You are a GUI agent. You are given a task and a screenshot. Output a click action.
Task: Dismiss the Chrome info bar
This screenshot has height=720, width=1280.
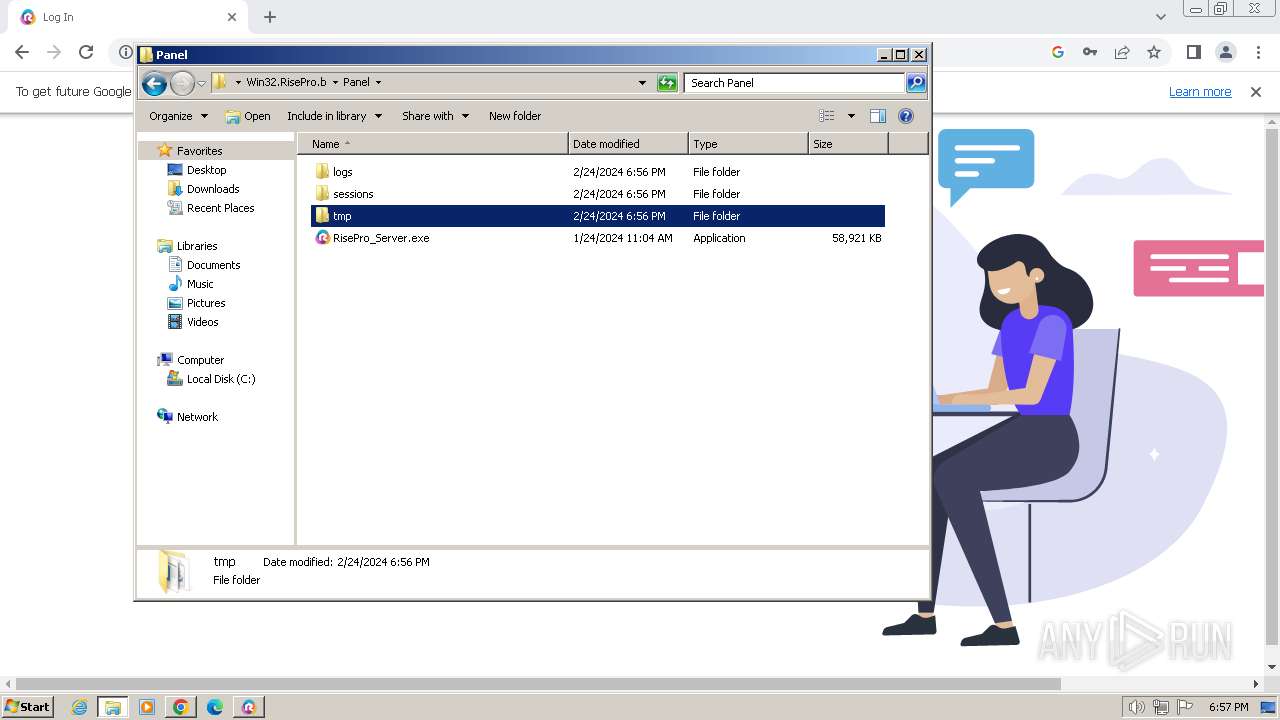pos(1256,92)
